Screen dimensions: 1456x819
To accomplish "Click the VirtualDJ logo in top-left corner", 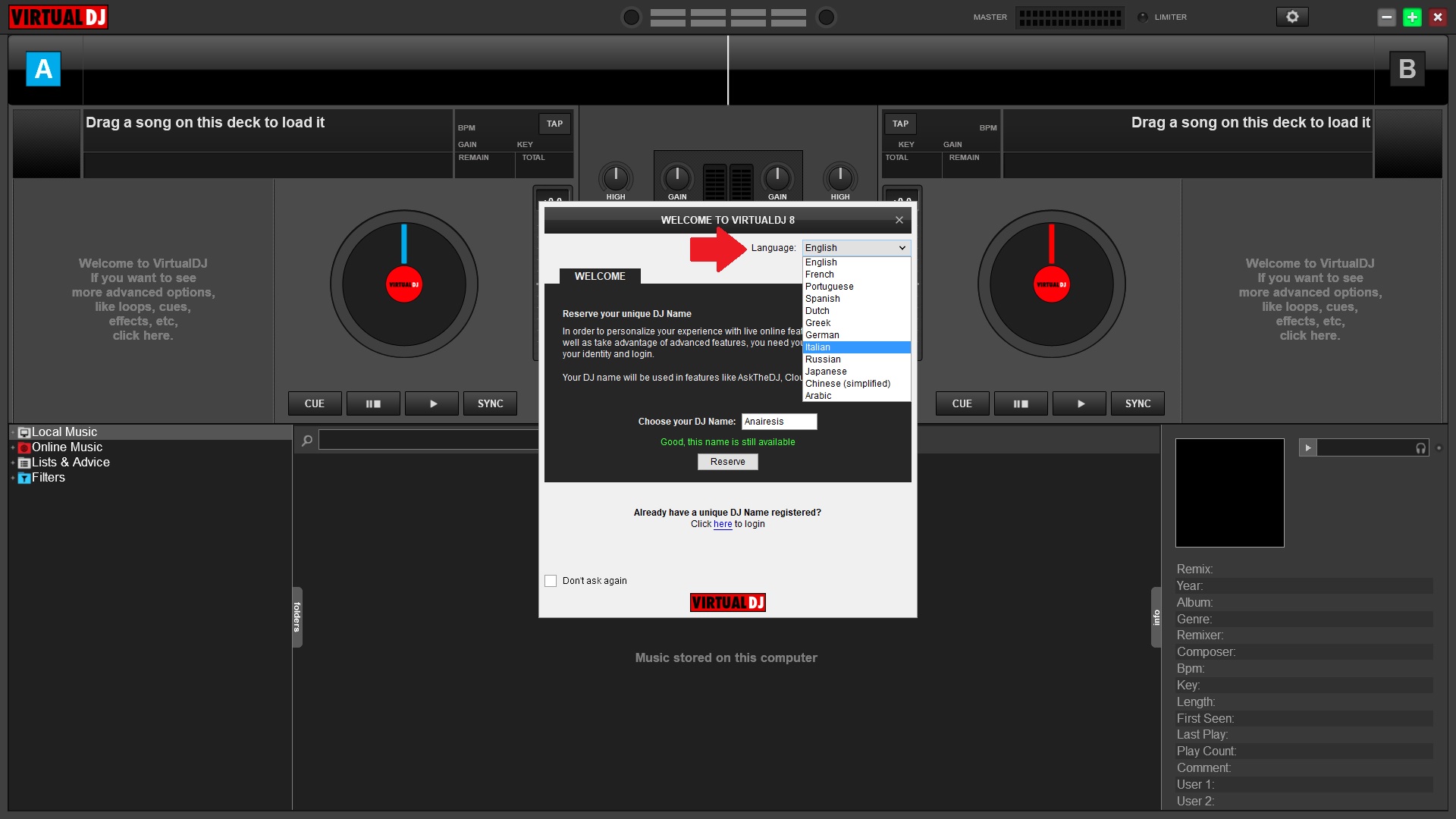I will [x=58, y=17].
